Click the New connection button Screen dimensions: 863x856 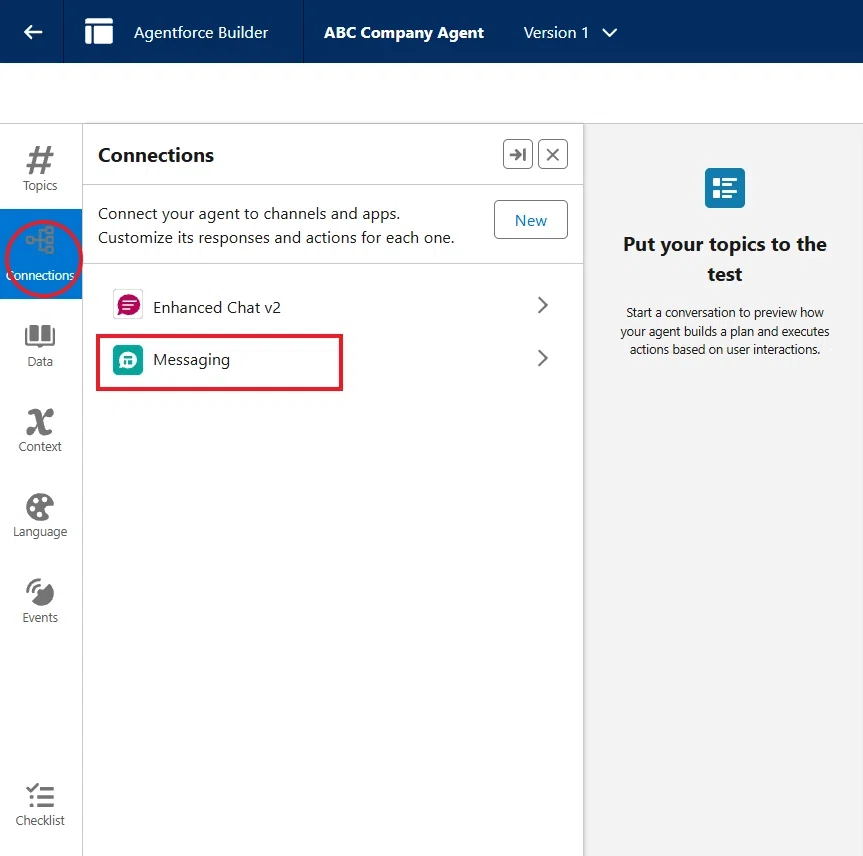[x=531, y=220]
